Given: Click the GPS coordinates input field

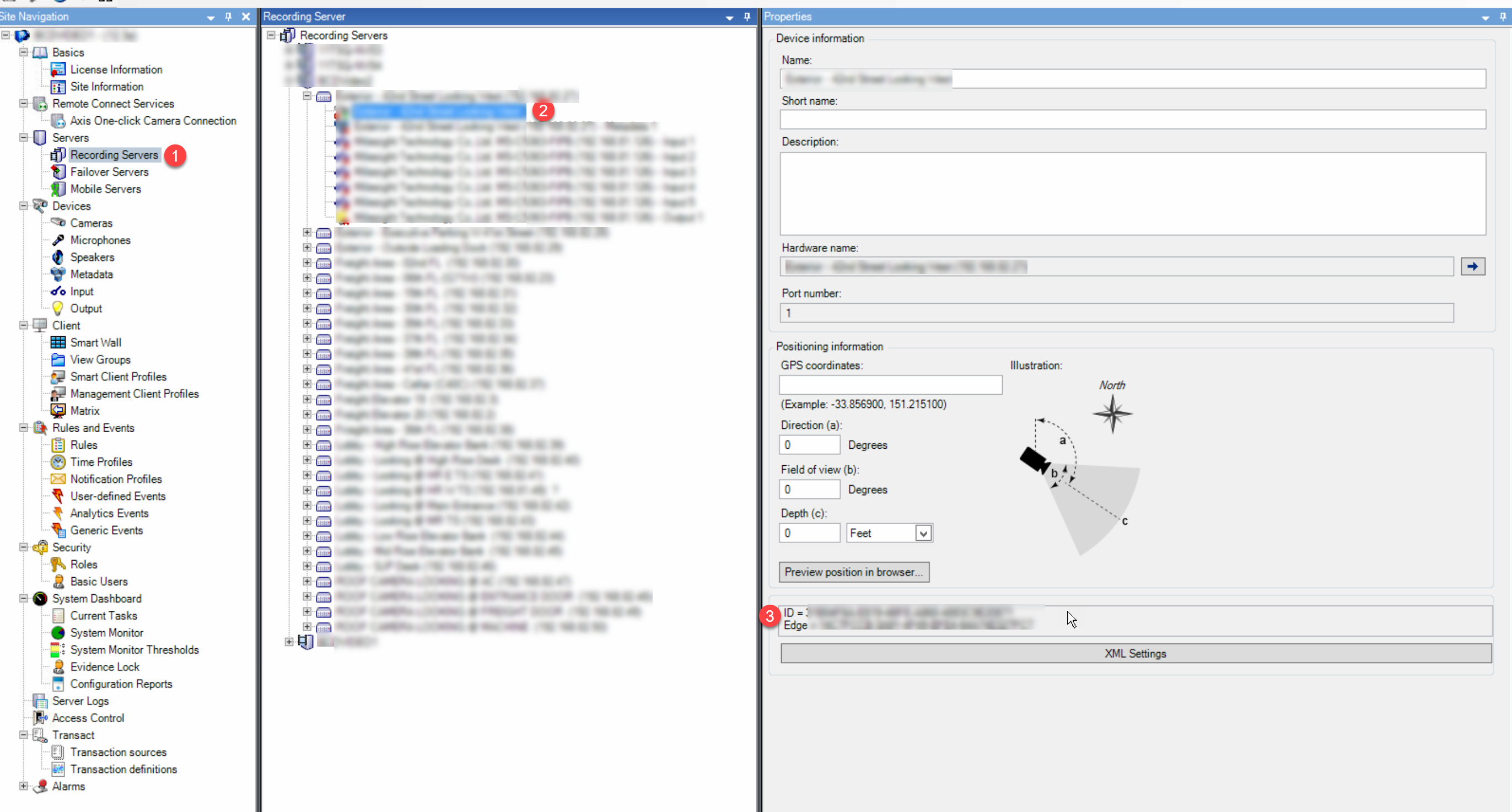Looking at the screenshot, I should 890,385.
